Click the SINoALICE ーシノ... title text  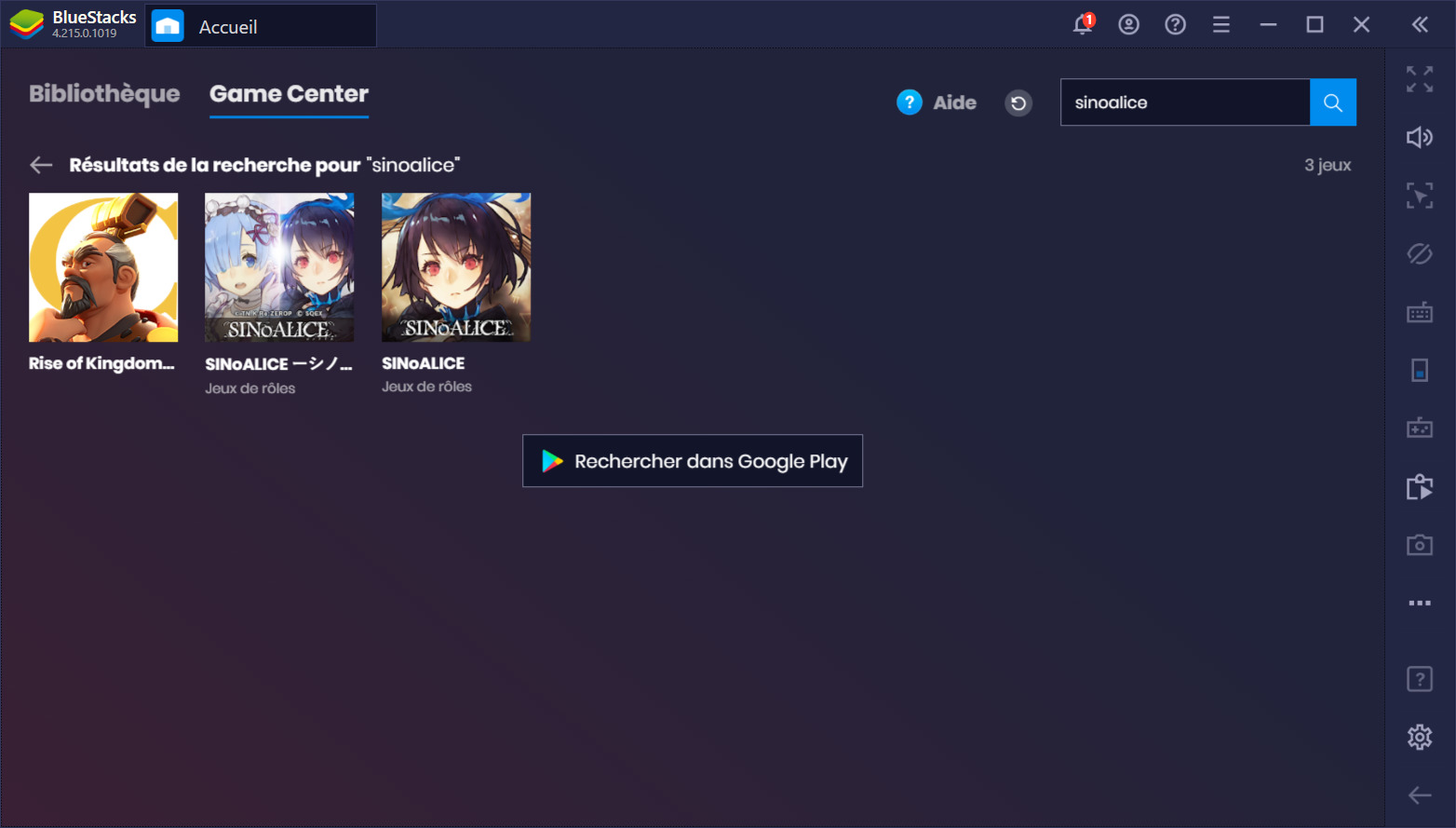(x=278, y=364)
